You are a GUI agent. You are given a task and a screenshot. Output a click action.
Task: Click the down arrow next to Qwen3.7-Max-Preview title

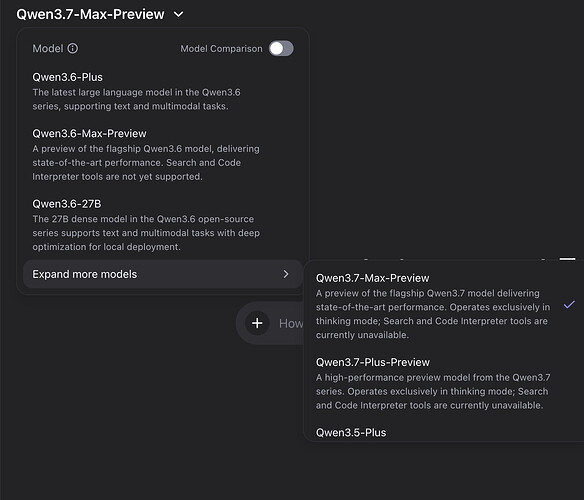pos(179,14)
